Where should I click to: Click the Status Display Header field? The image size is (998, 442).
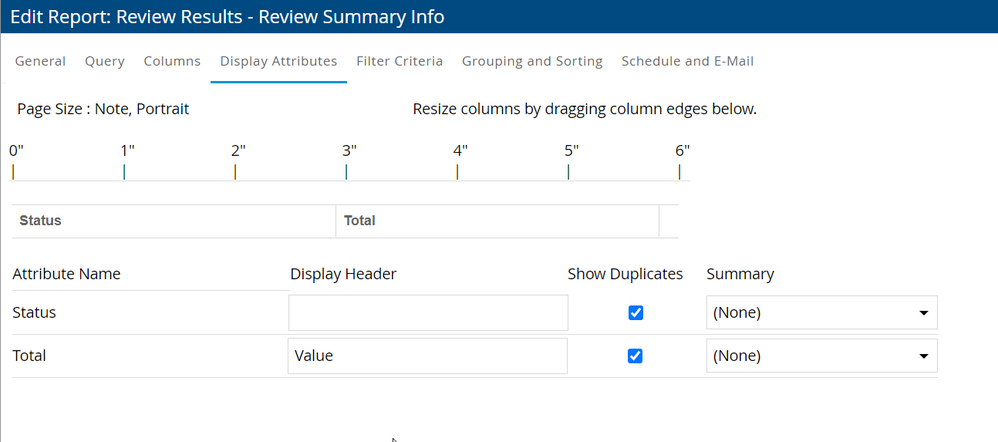coord(427,313)
